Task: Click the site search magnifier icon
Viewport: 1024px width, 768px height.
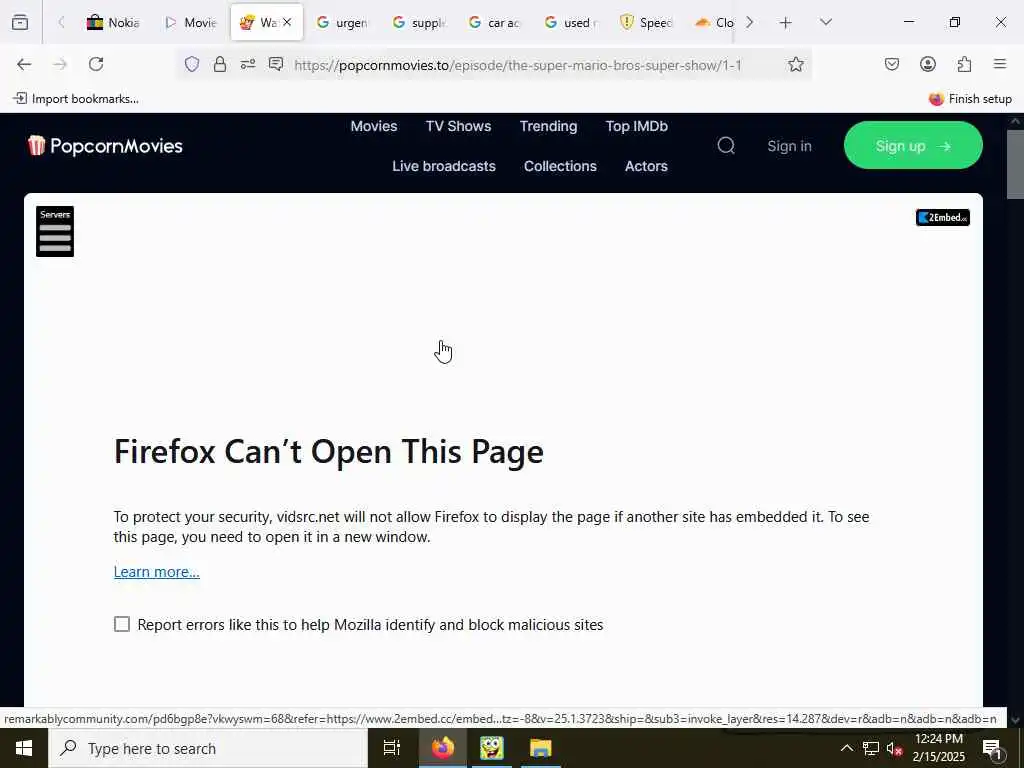Action: click(x=726, y=145)
